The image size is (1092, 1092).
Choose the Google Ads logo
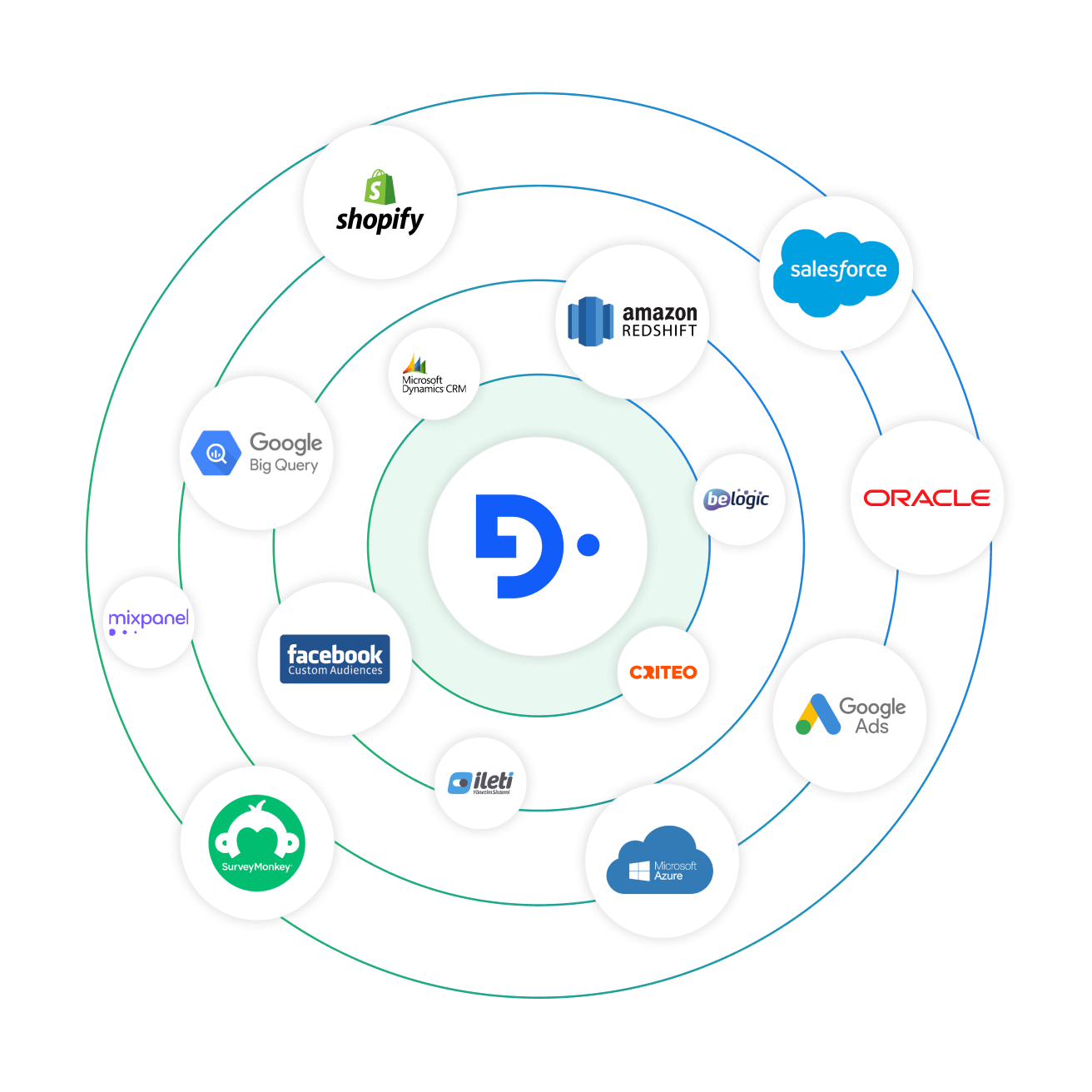[850, 715]
